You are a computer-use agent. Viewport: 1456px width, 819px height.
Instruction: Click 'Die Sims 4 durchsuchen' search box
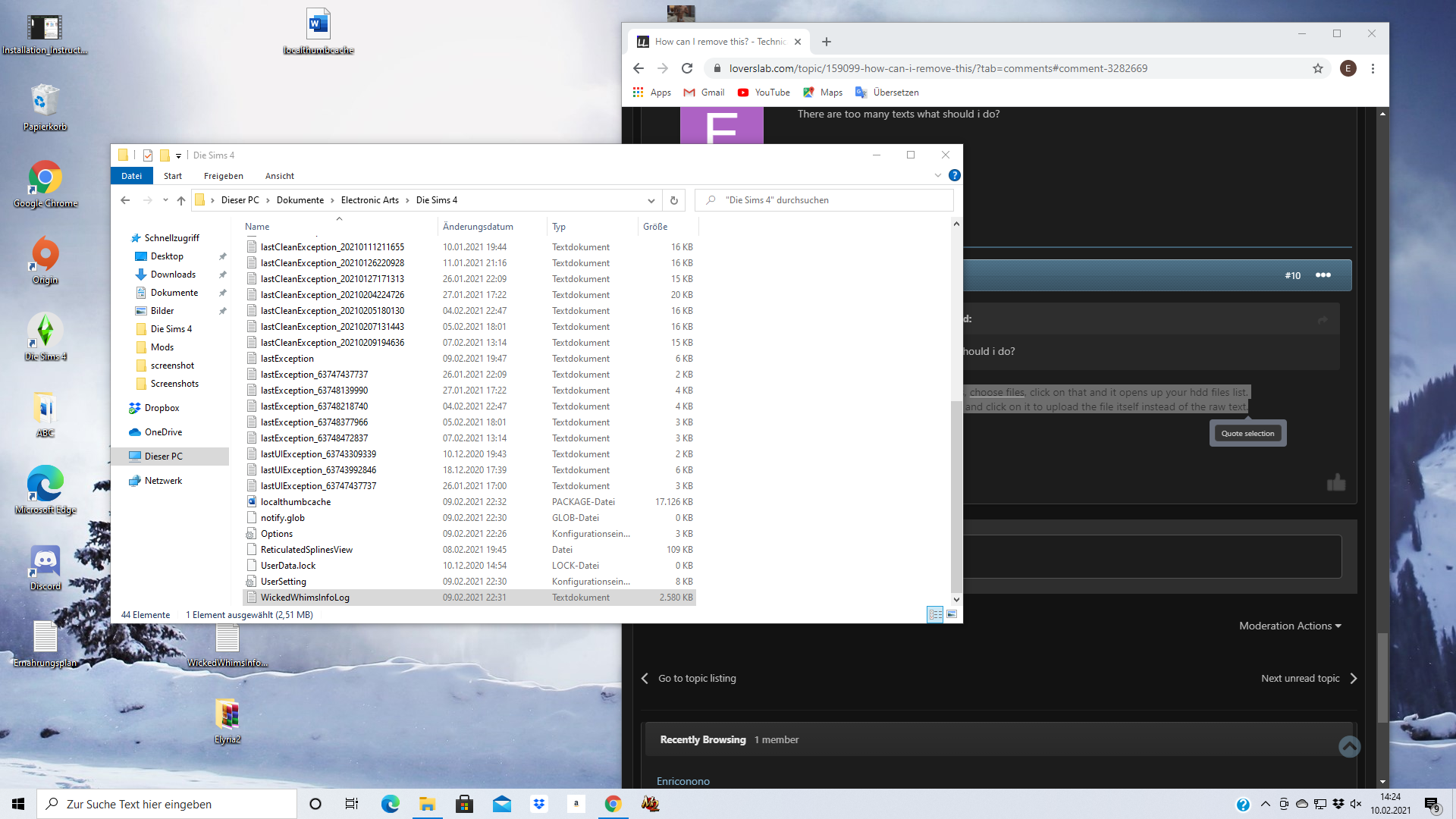pyautogui.click(x=824, y=200)
